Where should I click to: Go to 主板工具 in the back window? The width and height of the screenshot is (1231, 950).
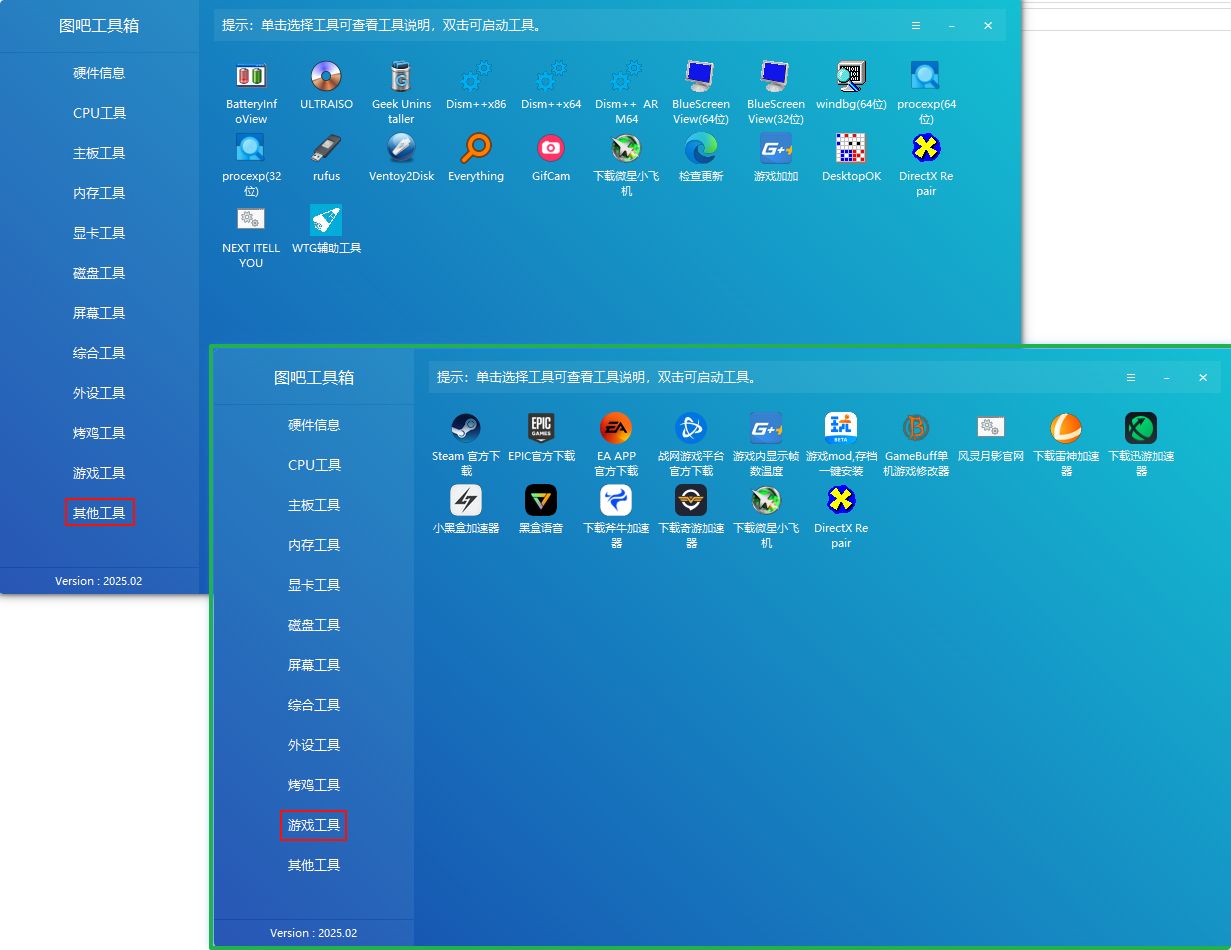tap(99, 153)
